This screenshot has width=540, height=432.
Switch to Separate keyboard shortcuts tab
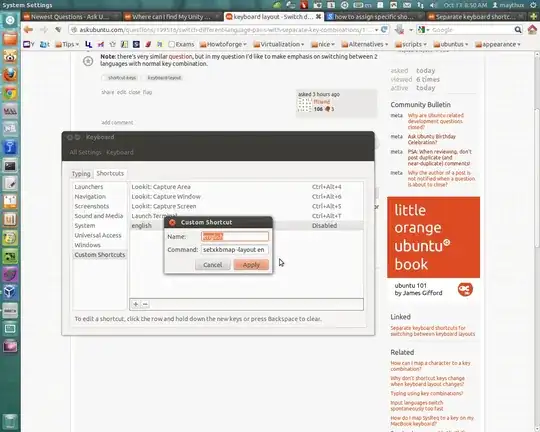(x=476, y=17)
